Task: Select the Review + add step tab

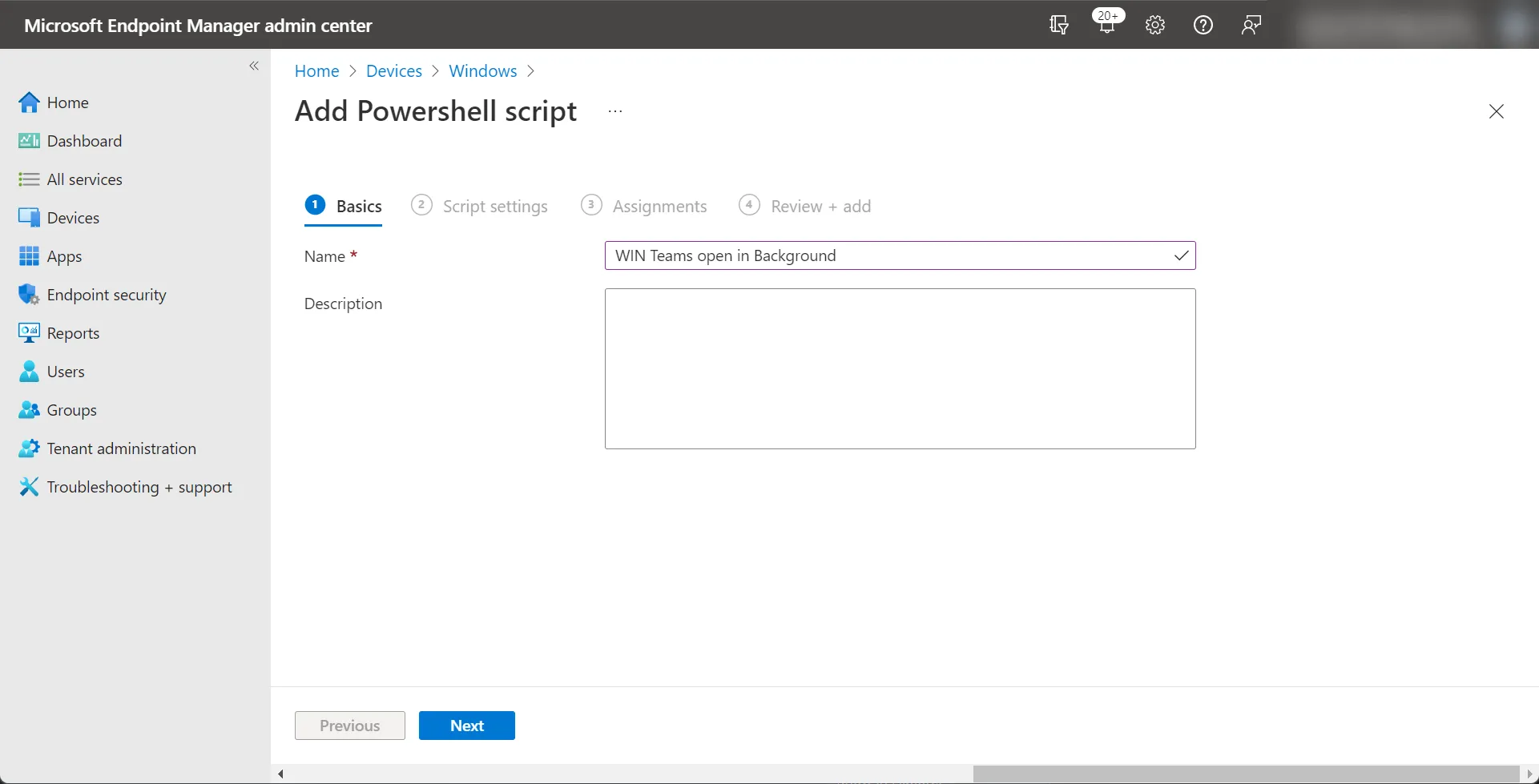Action: pos(805,207)
